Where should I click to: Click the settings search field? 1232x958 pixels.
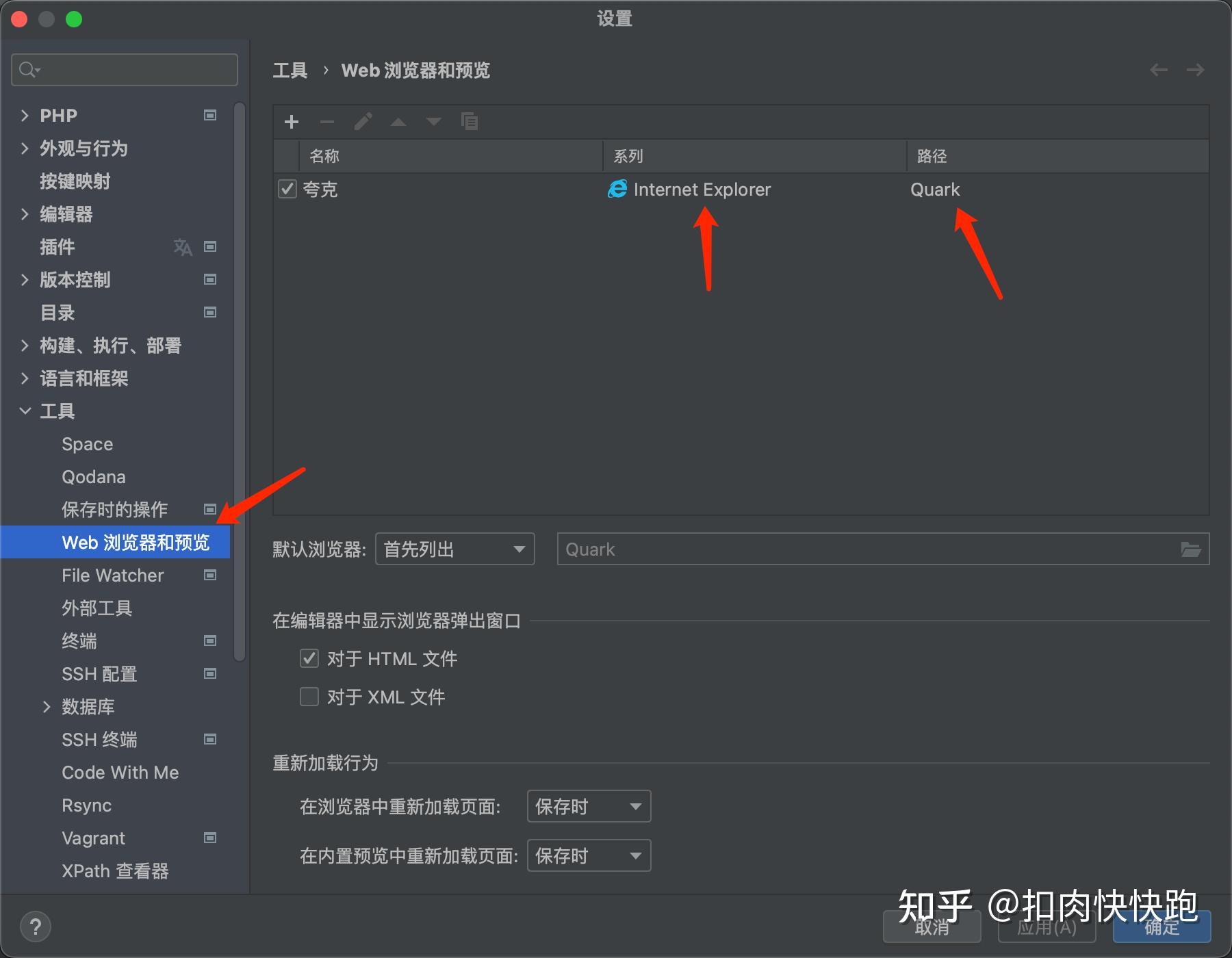(x=125, y=70)
